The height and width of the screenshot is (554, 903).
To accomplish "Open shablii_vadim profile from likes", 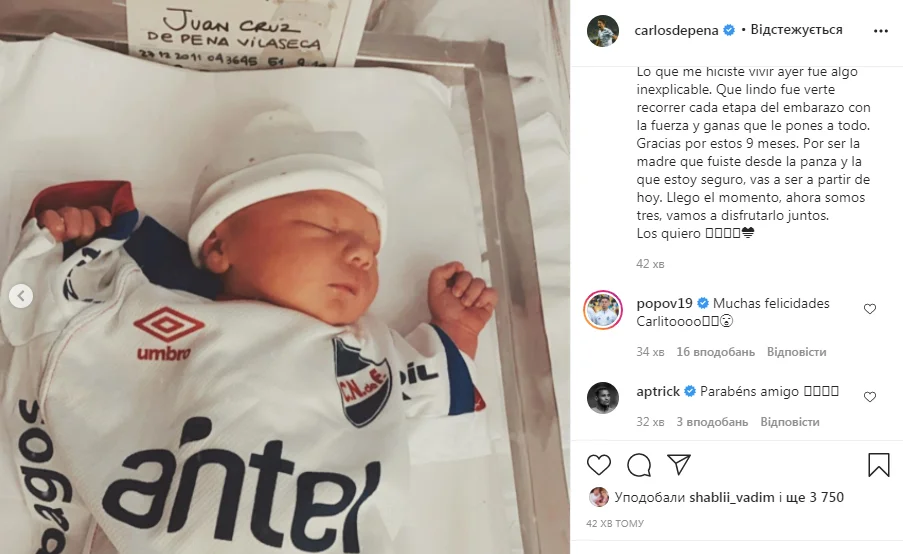I will [x=731, y=498].
